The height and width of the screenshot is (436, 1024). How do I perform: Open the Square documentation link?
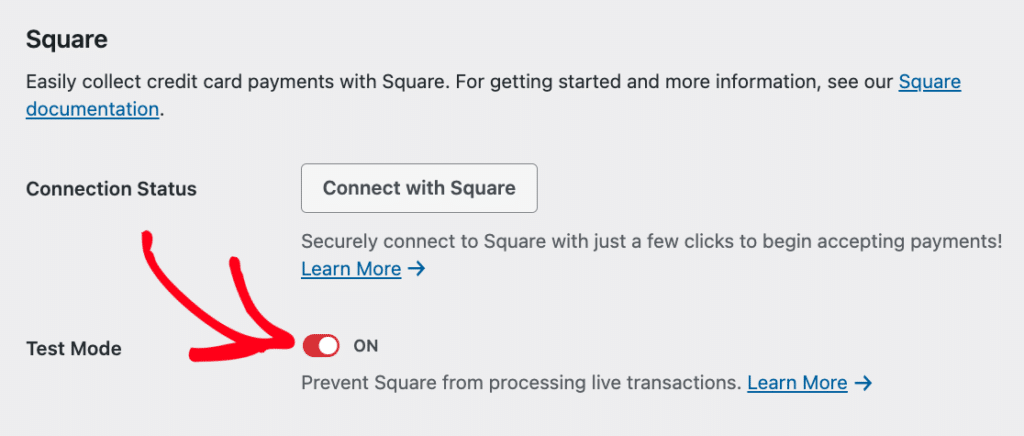click(929, 82)
